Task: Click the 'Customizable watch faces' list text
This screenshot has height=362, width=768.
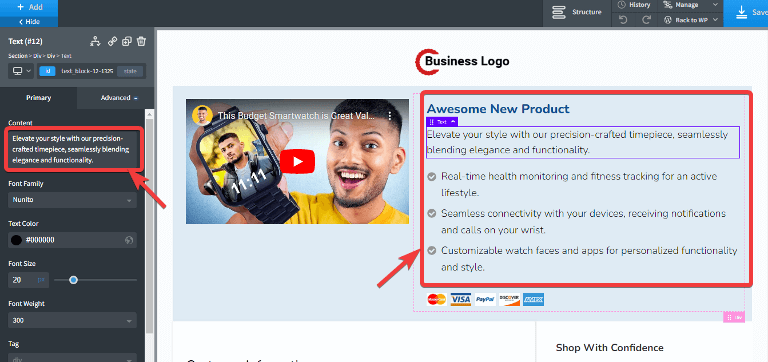Action: click(x=589, y=259)
